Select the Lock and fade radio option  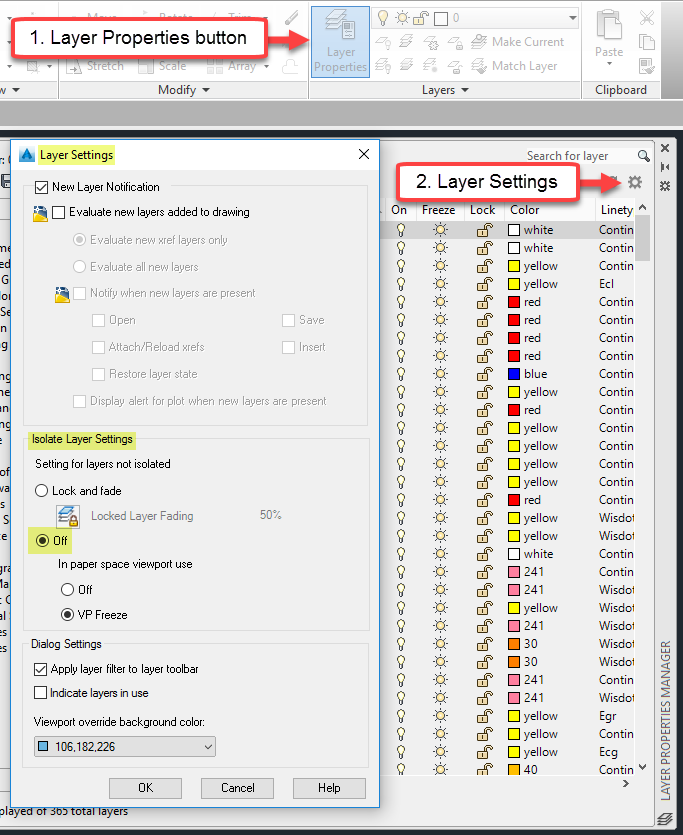(42, 491)
